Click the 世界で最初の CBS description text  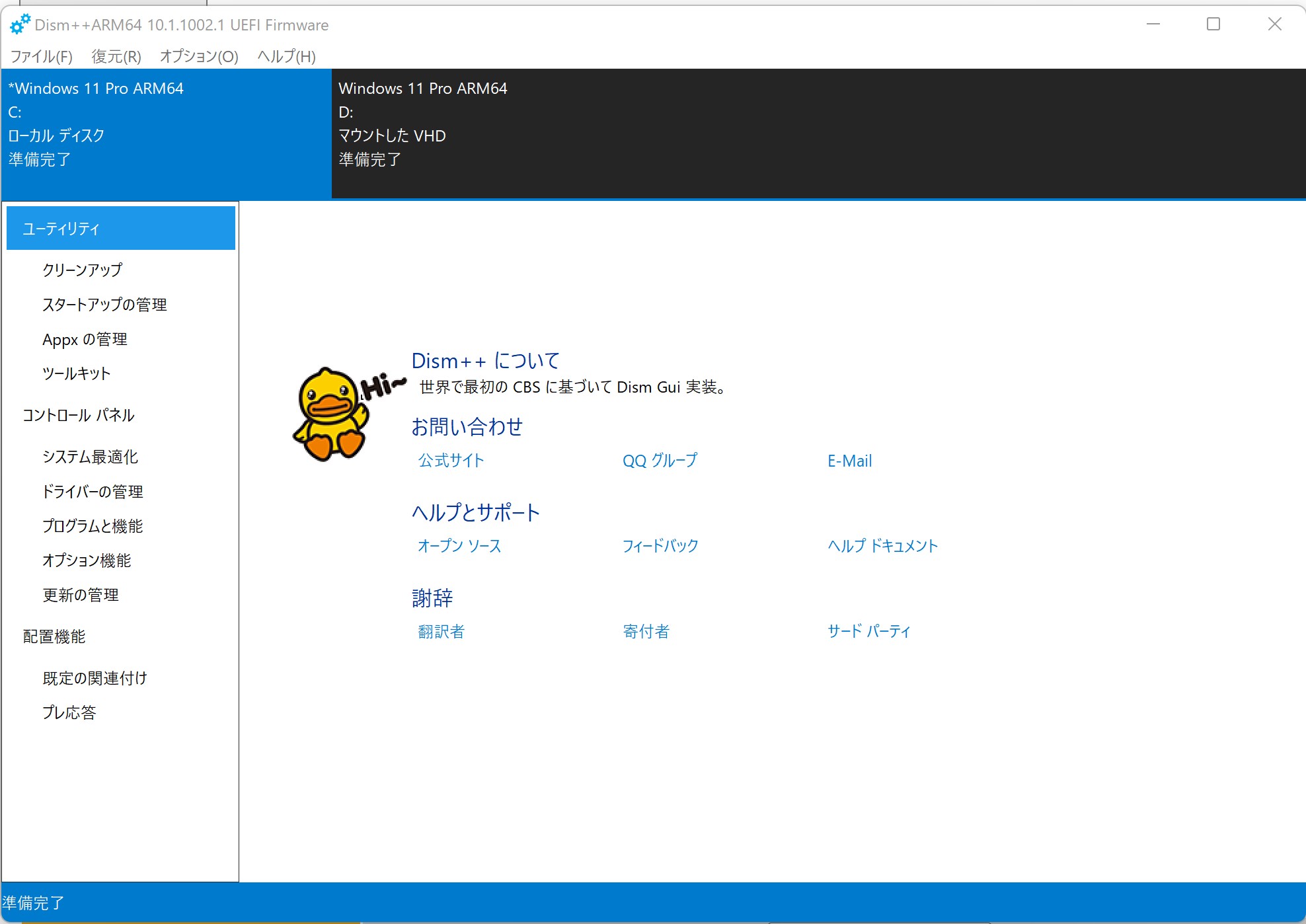pos(573,387)
